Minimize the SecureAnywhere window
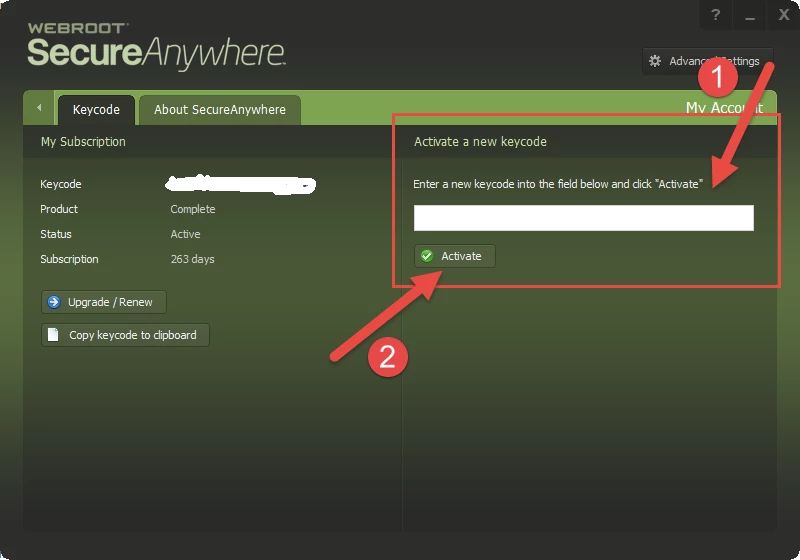Screen dimensions: 800x560 coord(749,16)
